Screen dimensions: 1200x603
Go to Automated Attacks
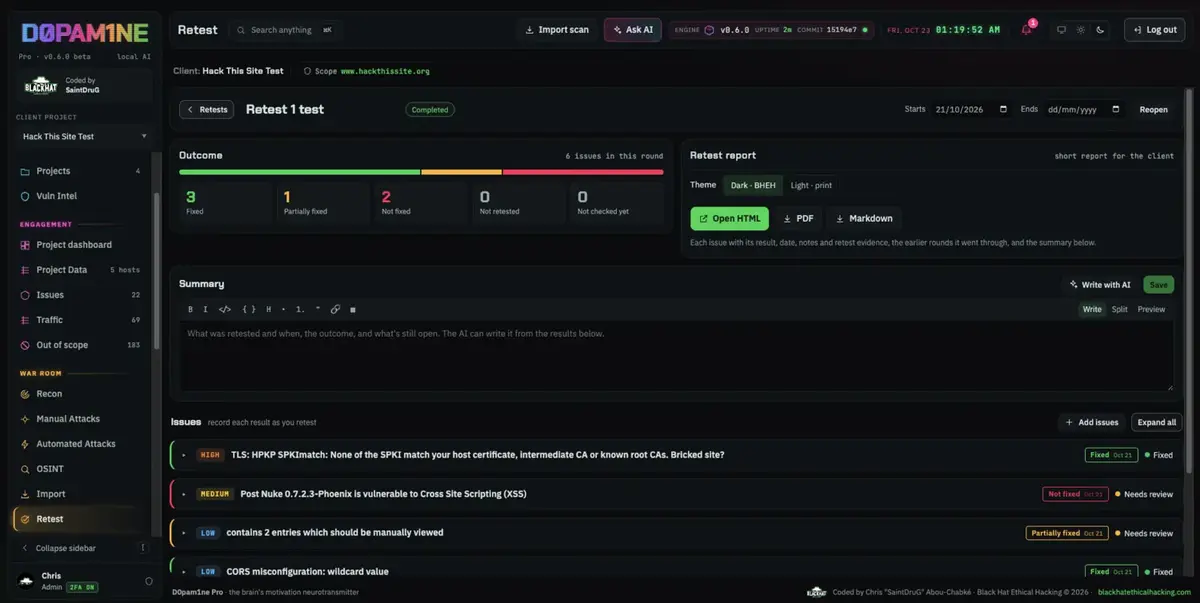tap(80, 444)
